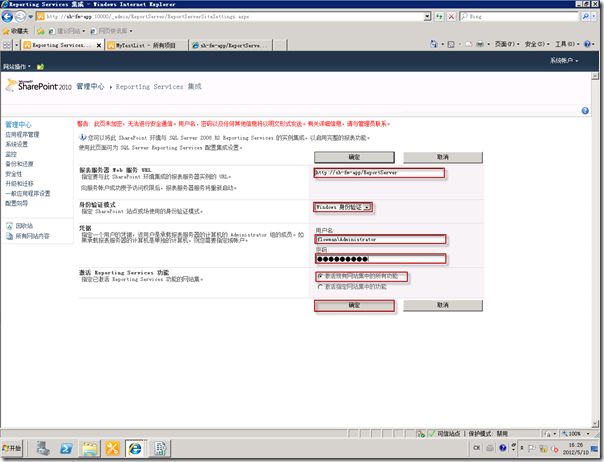Image resolution: width=604 pixels, height=462 pixels.
Task: Open the 建议网站 favorites link
Action: click(x=66, y=31)
